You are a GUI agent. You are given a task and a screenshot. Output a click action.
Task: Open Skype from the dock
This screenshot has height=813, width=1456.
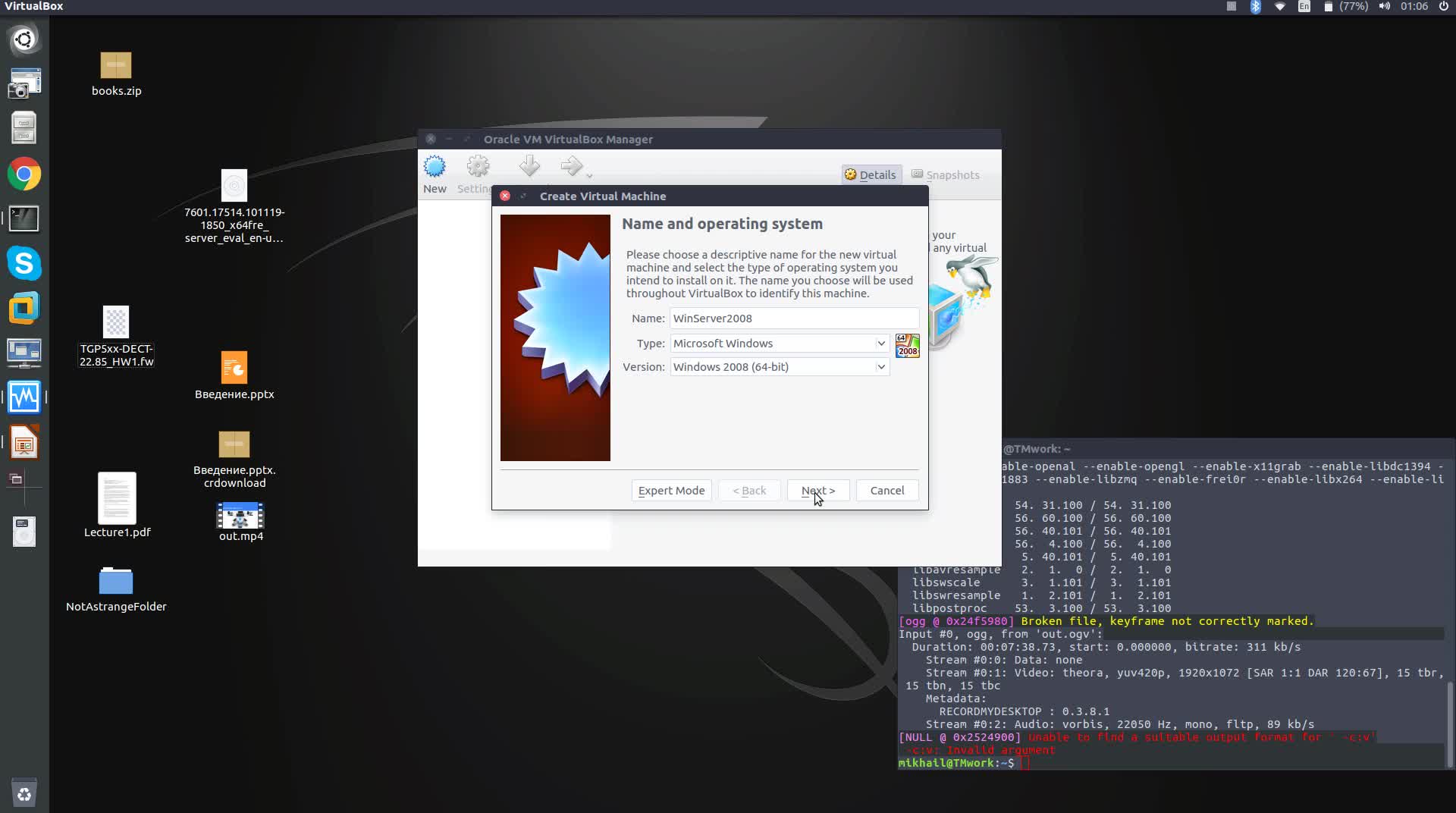pyautogui.click(x=24, y=264)
